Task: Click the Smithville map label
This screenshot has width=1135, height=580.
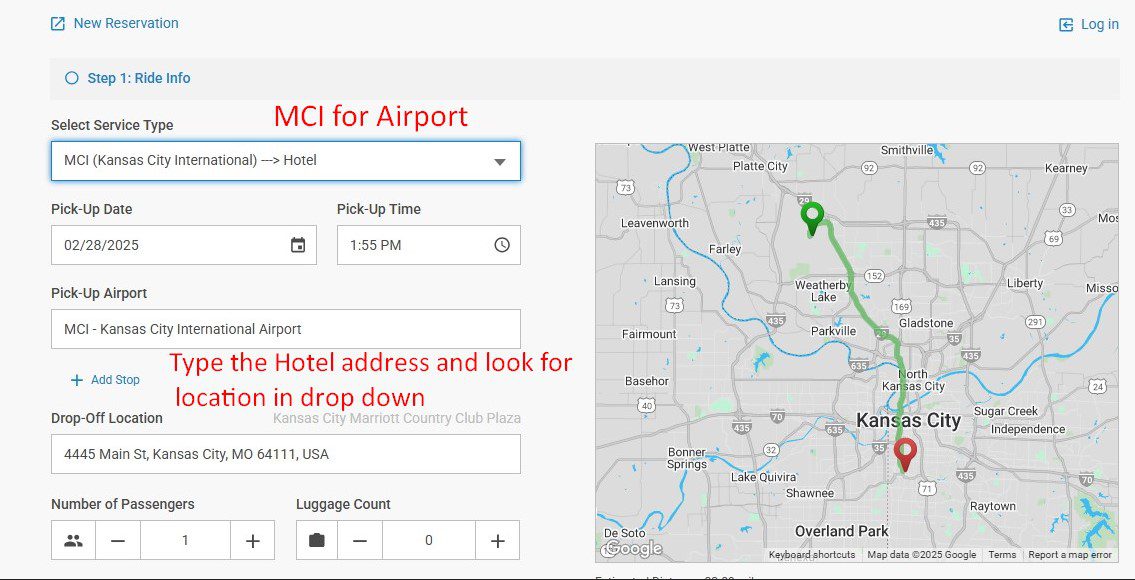Action: pyautogui.click(x=907, y=151)
